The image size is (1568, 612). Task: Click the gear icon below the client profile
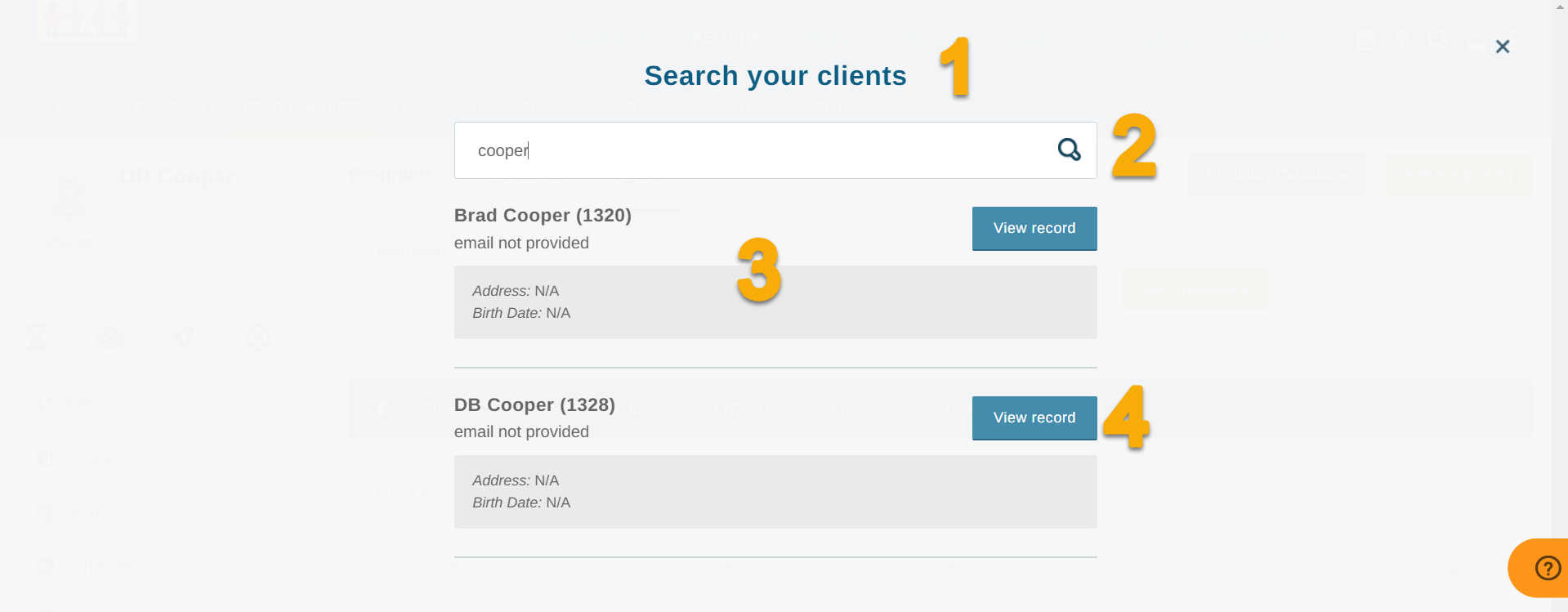coord(257,337)
